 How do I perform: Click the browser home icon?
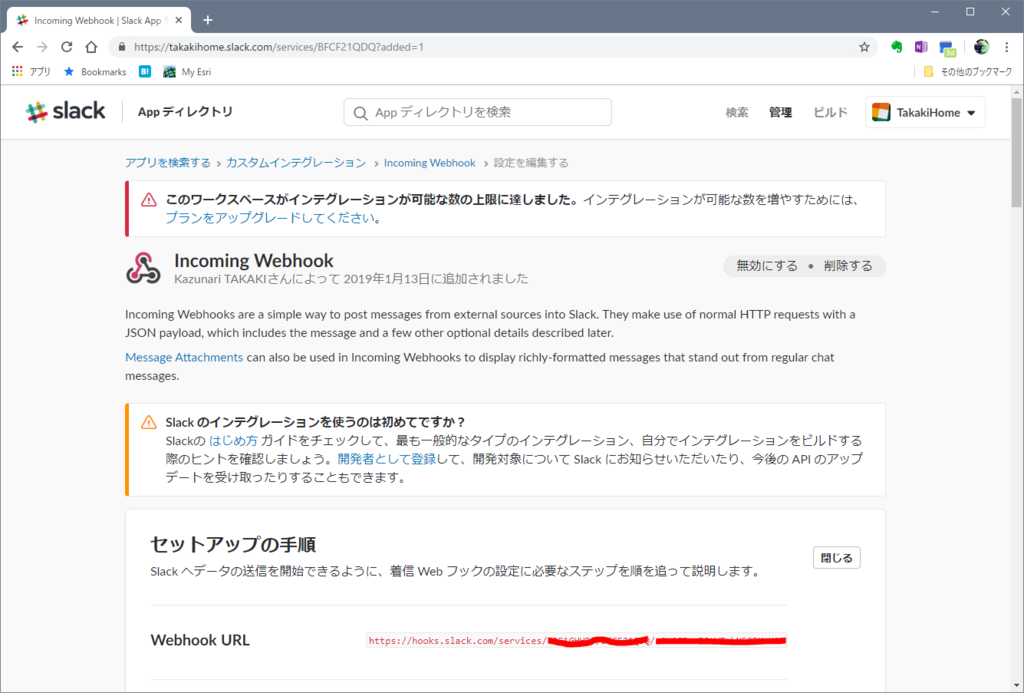tap(90, 46)
